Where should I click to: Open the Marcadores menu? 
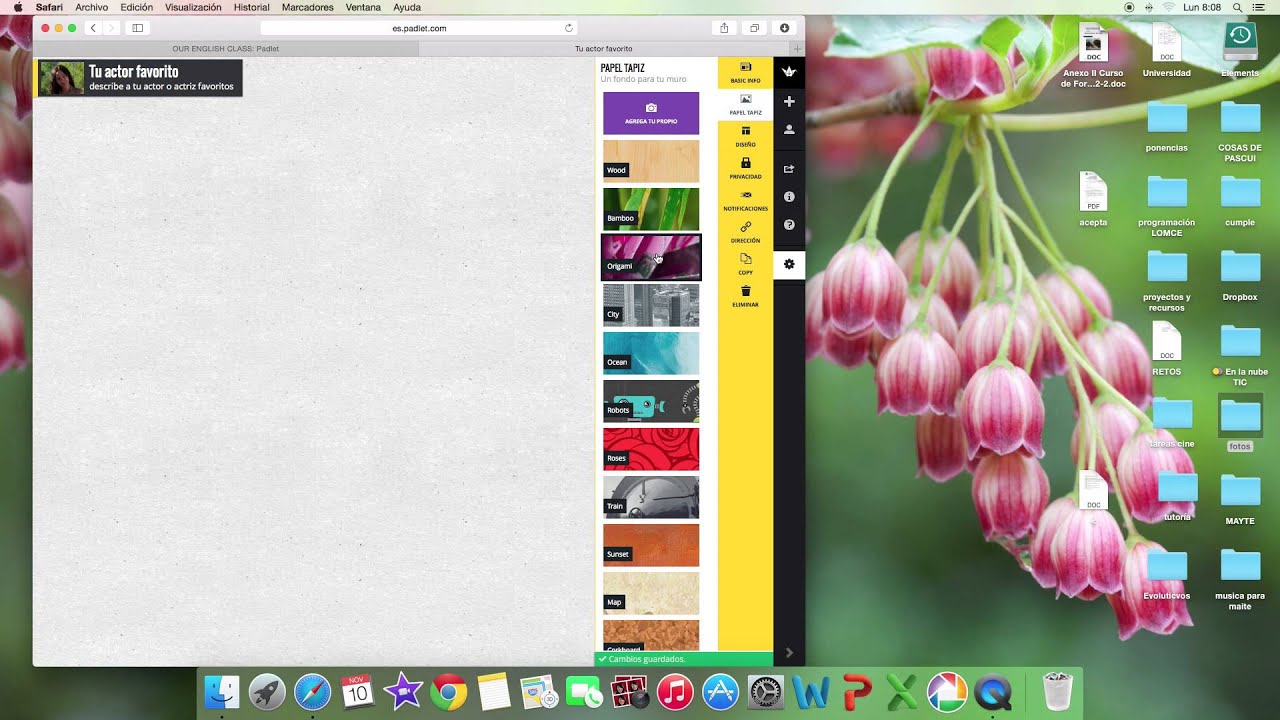click(x=308, y=7)
